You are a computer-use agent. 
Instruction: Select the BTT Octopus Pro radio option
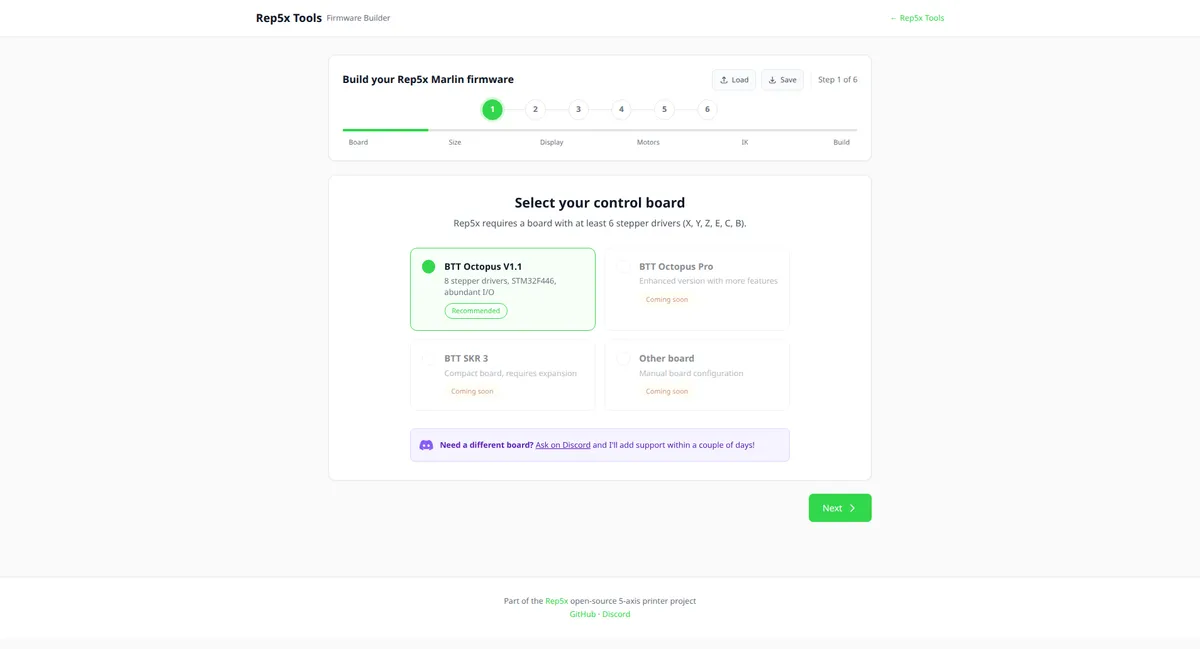click(x=623, y=267)
